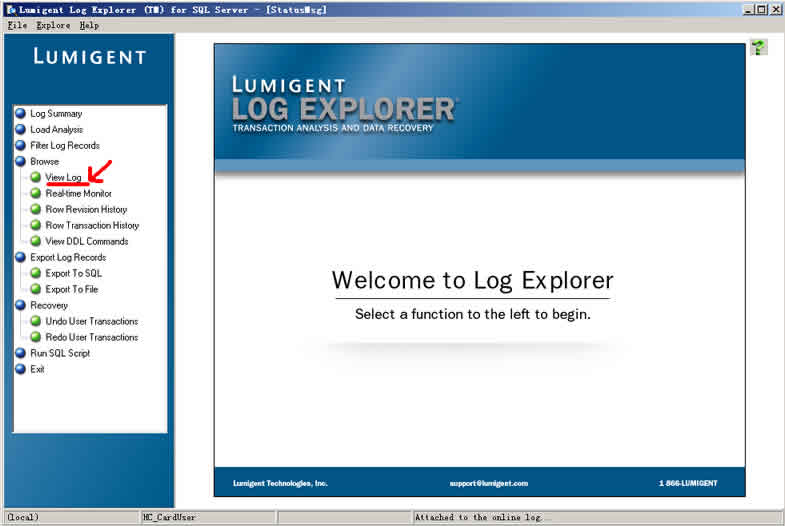
Task: Click the green bullet beside Row Transaction History
Action: (x=36, y=225)
